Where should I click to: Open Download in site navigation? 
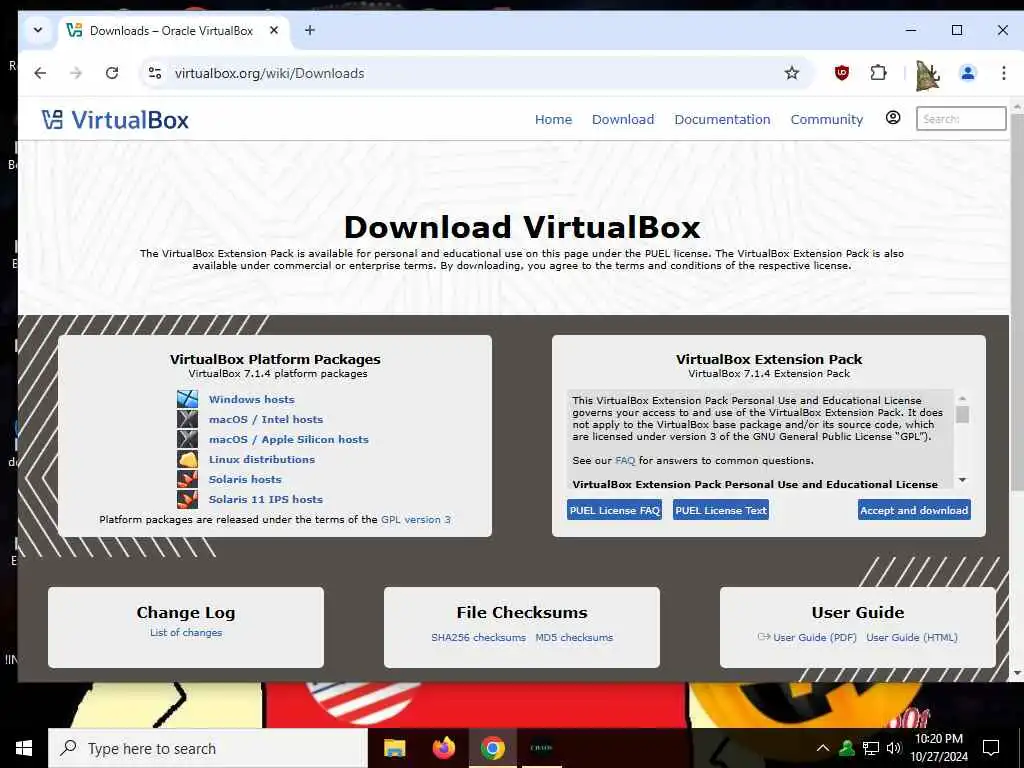coord(623,120)
